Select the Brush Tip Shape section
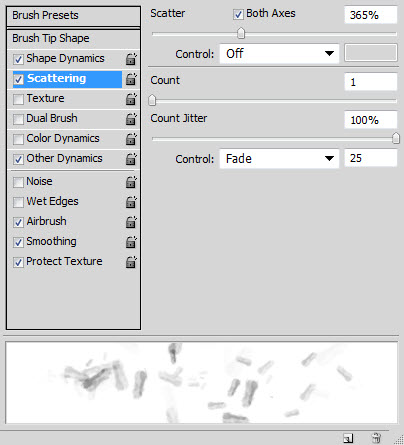 [x=73, y=39]
